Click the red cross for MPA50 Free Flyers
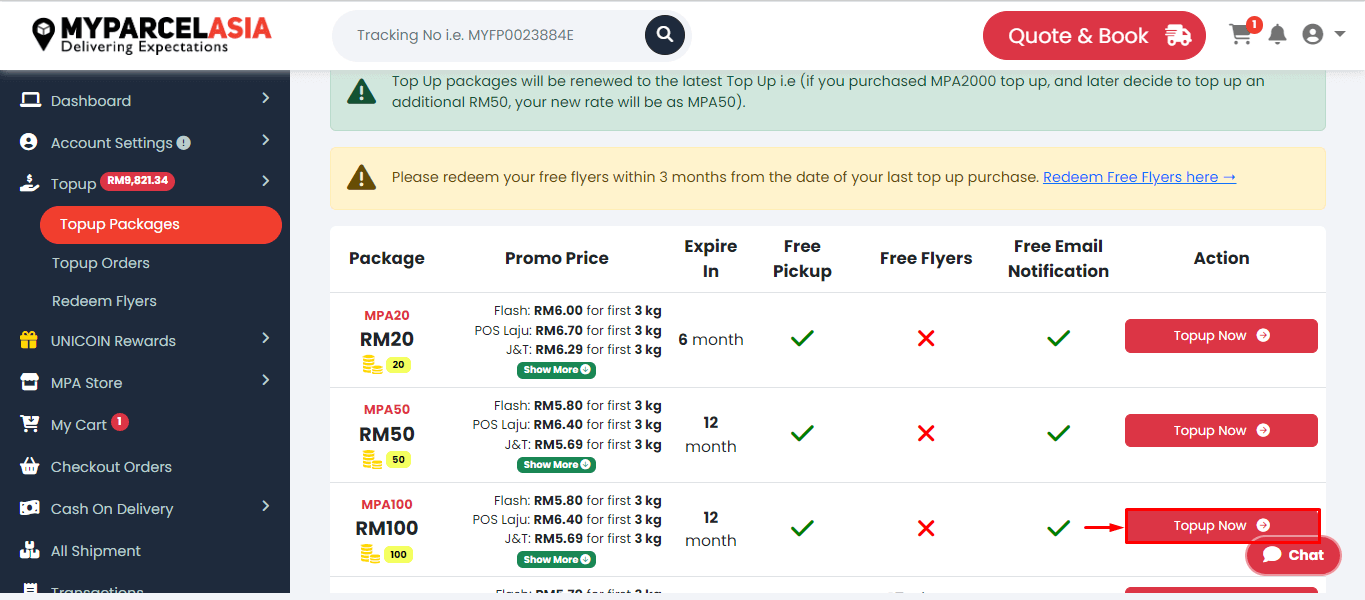Viewport: 1365px width, 600px height. click(x=926, y=433)
